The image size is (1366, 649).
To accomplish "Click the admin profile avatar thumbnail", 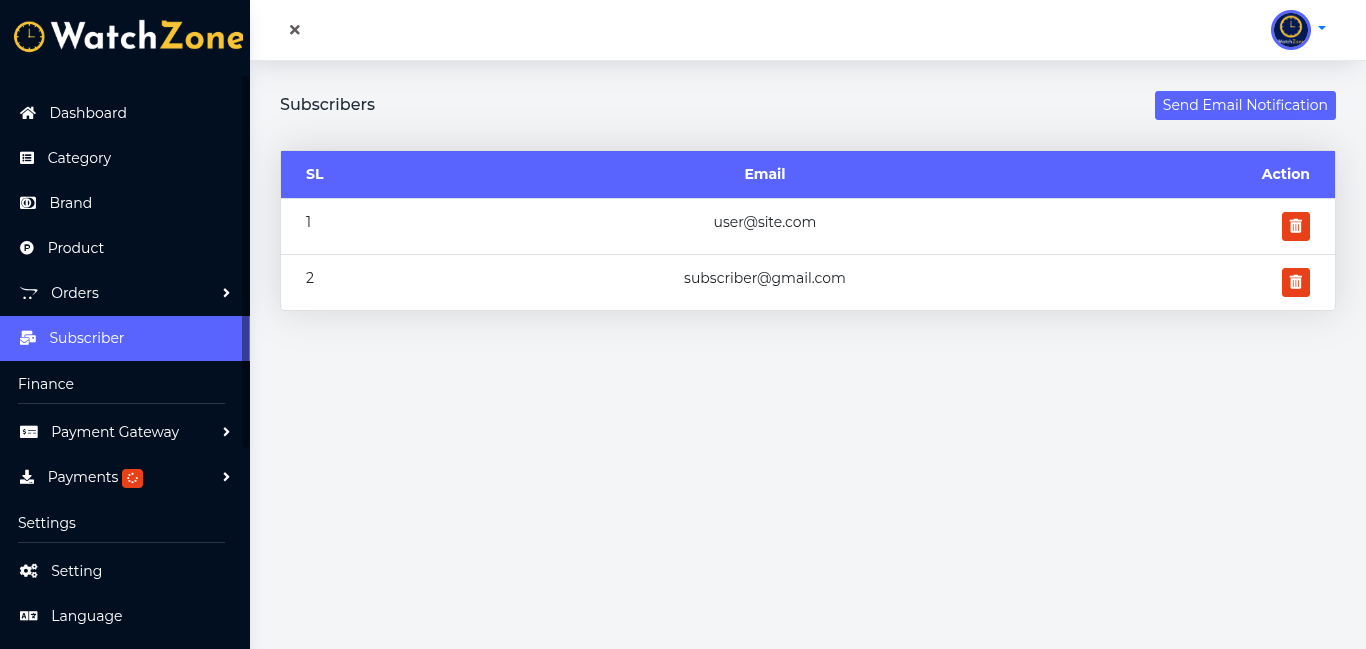I will click(x=1290, y=30).
